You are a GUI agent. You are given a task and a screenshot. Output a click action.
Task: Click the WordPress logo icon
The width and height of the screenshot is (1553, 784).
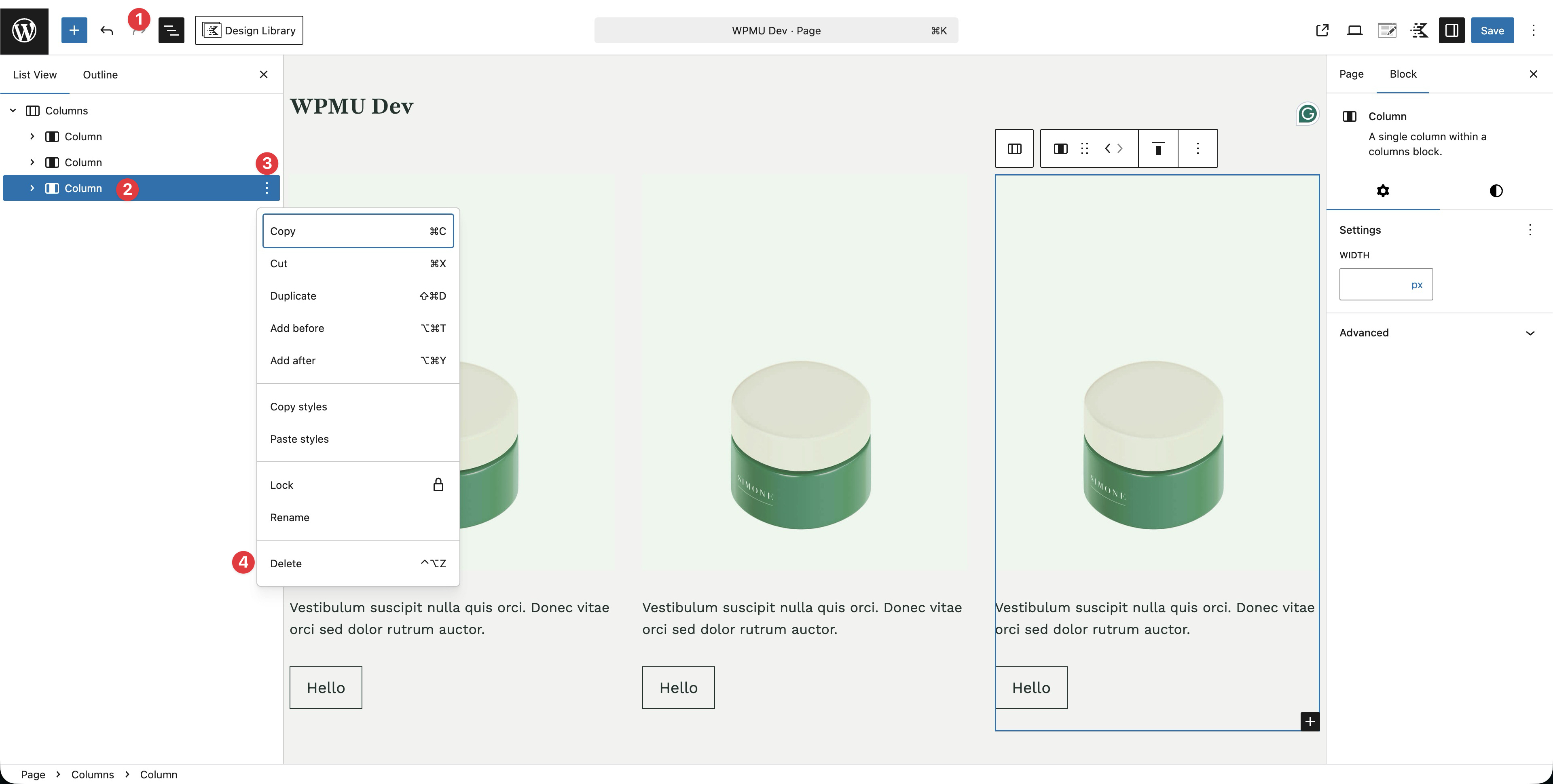(24, 30)
